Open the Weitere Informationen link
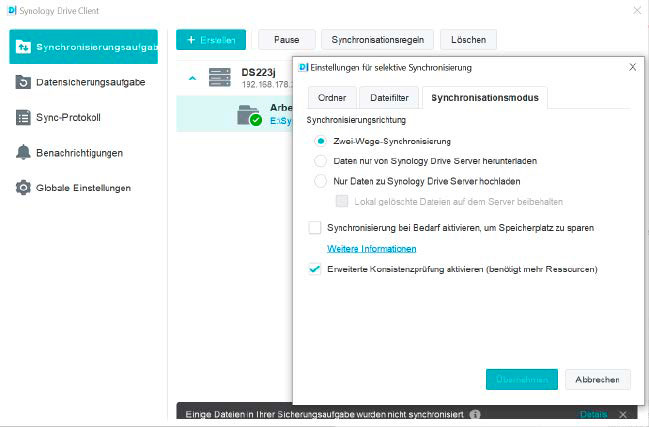Screen dimensions: 649x427 [372, 249]
